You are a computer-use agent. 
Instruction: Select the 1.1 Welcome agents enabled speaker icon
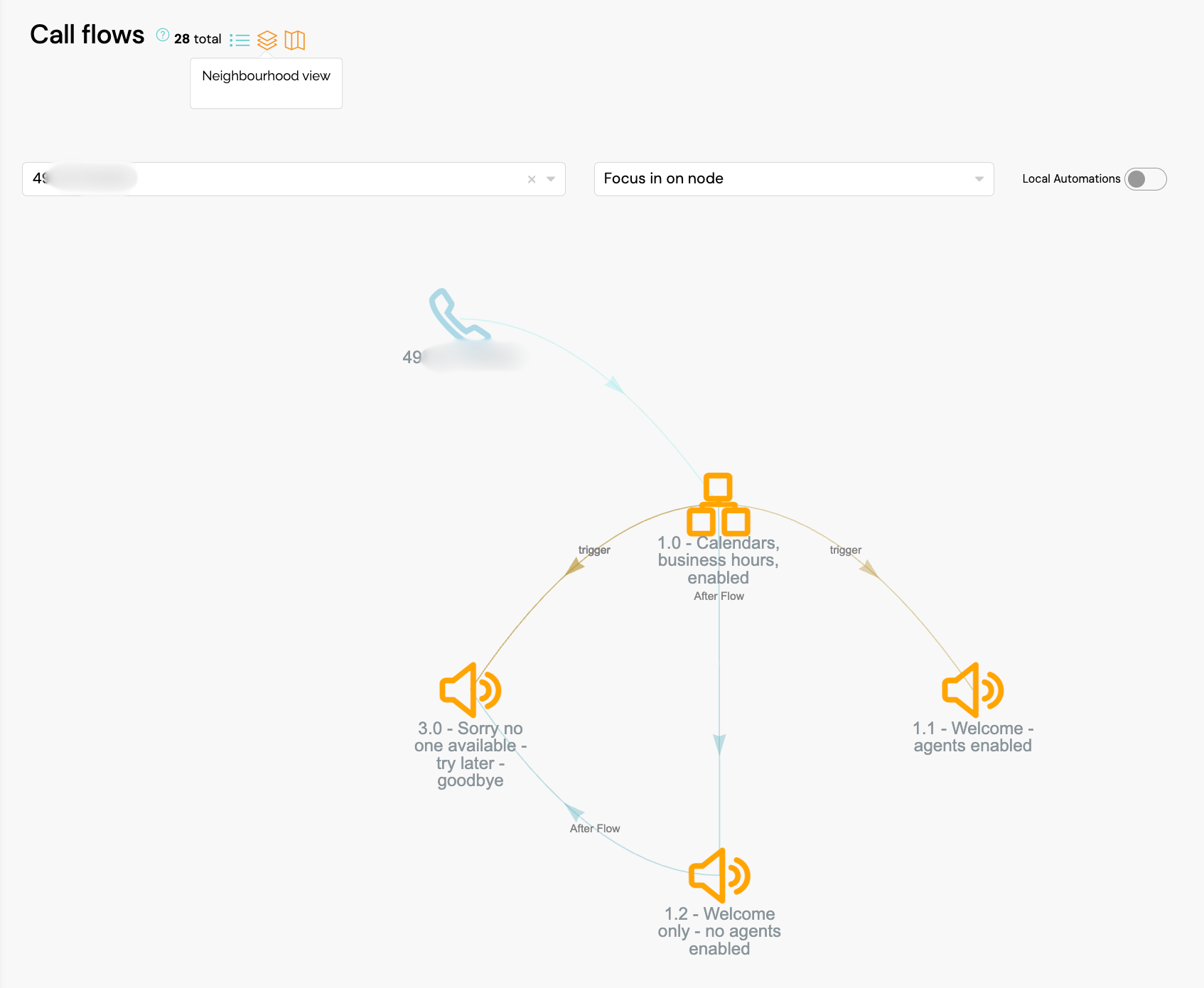coord(972,690)
